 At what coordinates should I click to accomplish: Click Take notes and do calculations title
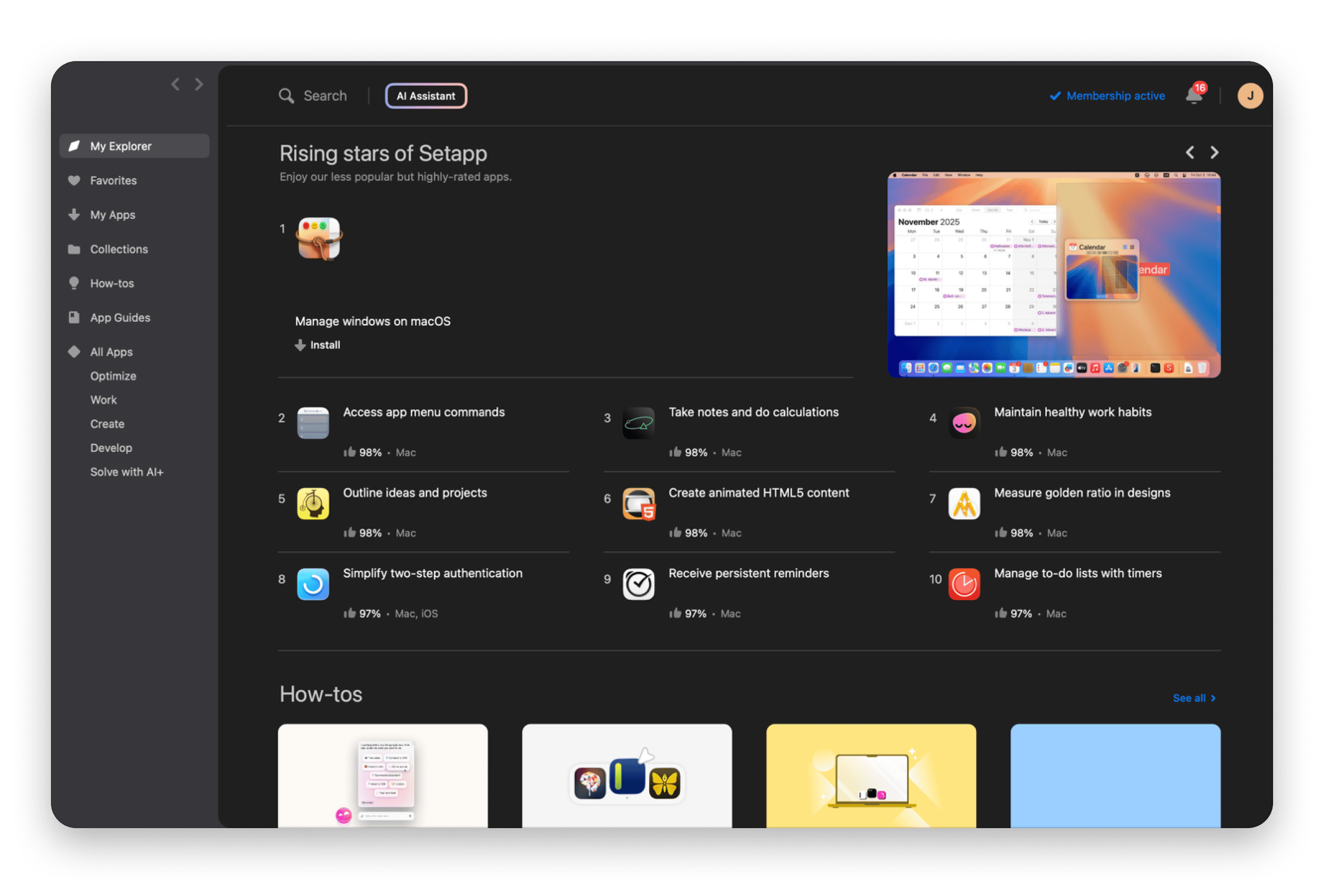[753, 412]
